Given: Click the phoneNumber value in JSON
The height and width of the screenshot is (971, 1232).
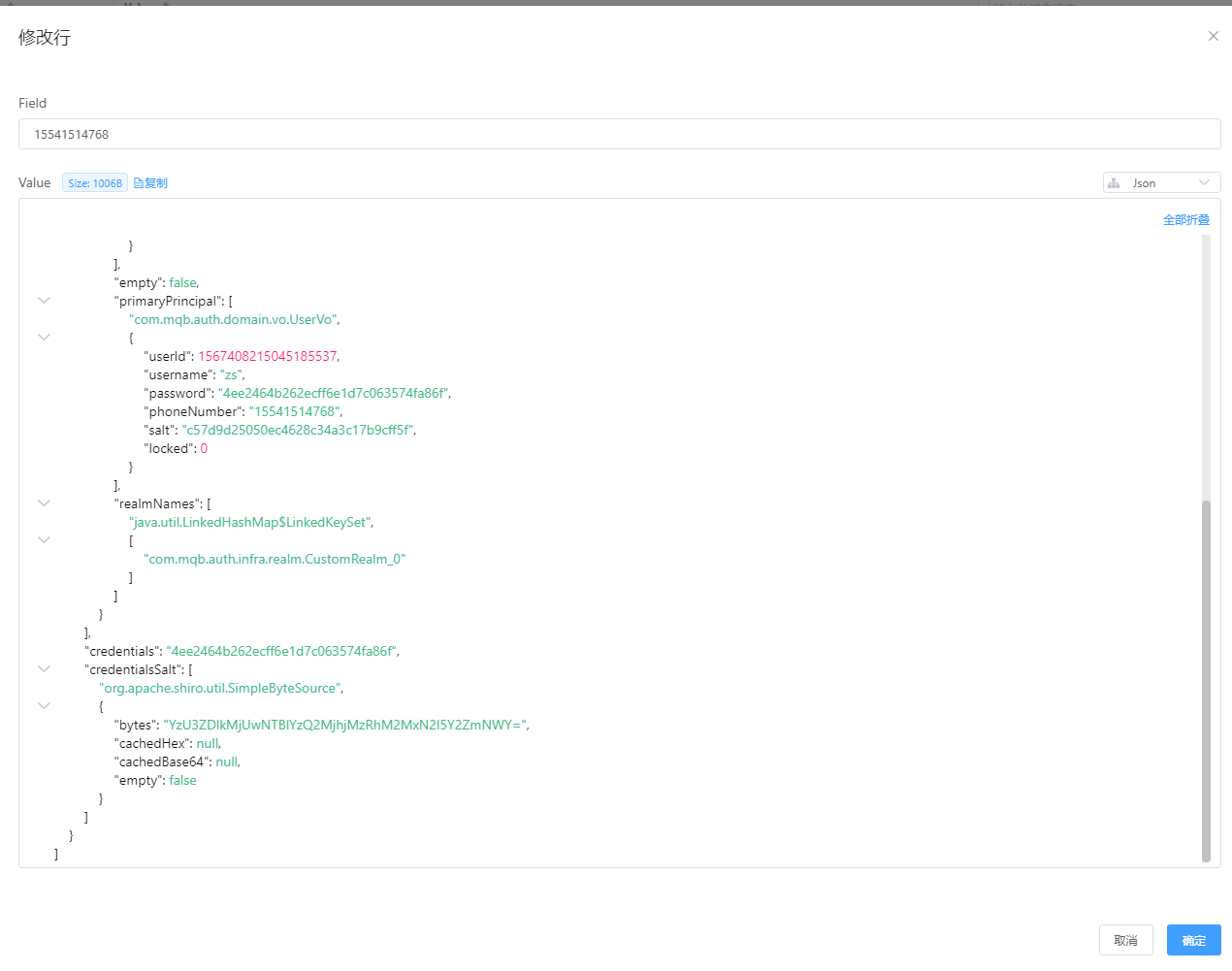Looking at the screenshot, I should tap(294, 412).
